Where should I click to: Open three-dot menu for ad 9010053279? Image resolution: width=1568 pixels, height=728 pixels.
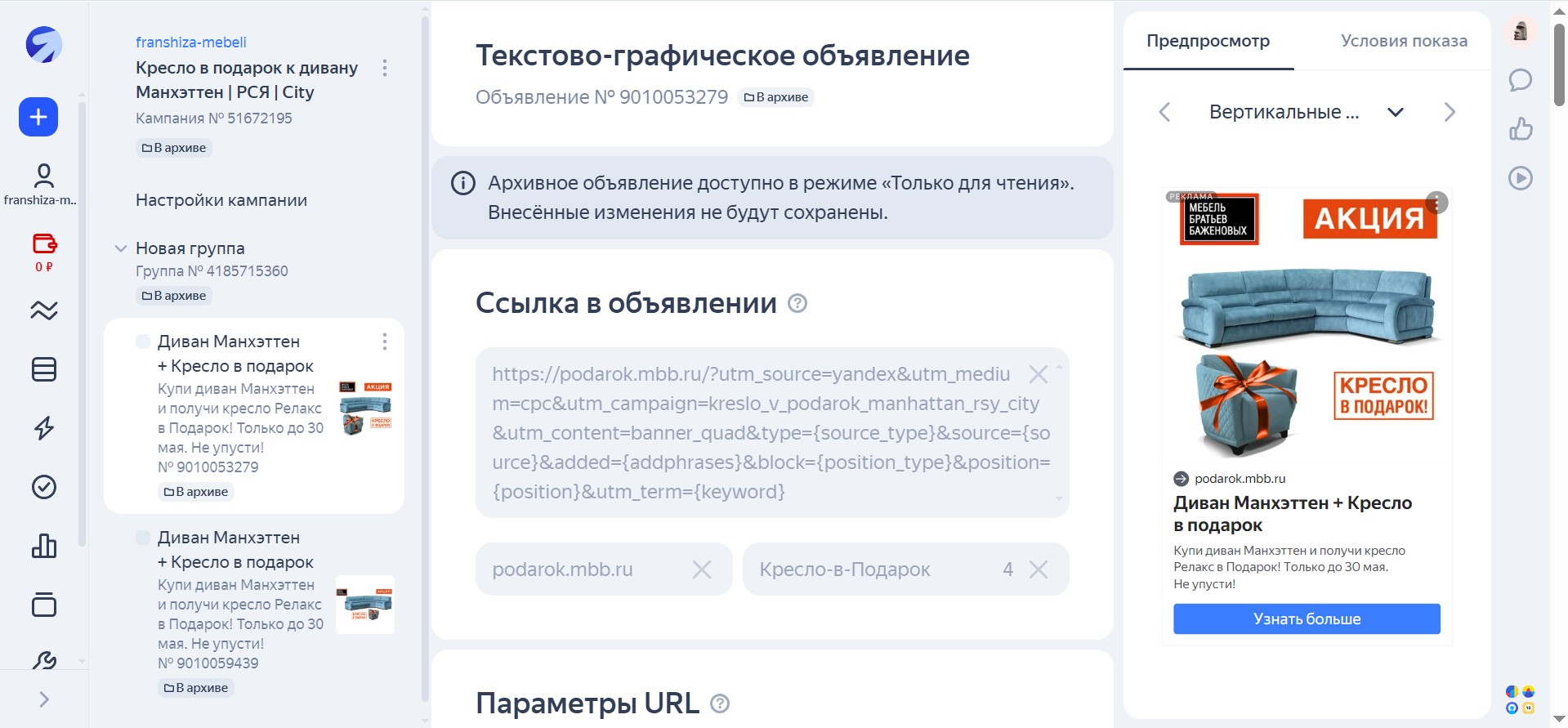[x=385, y=342]
